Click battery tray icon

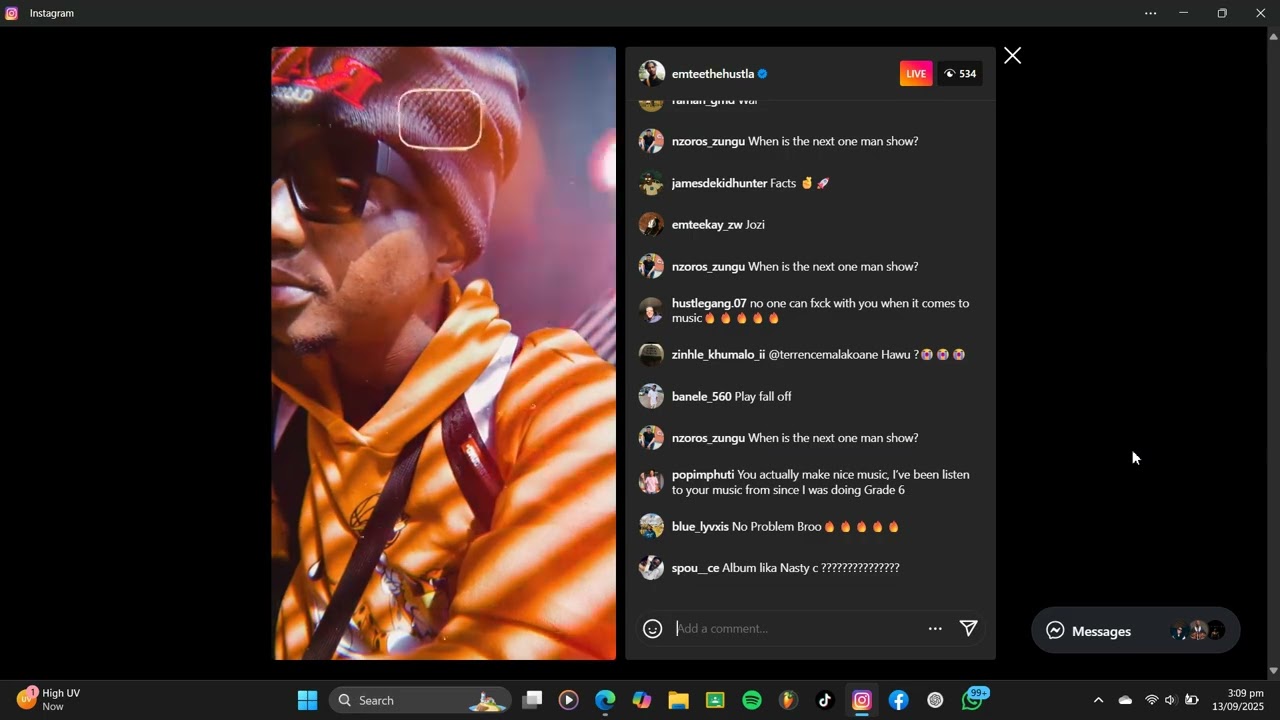[1191, 700]
